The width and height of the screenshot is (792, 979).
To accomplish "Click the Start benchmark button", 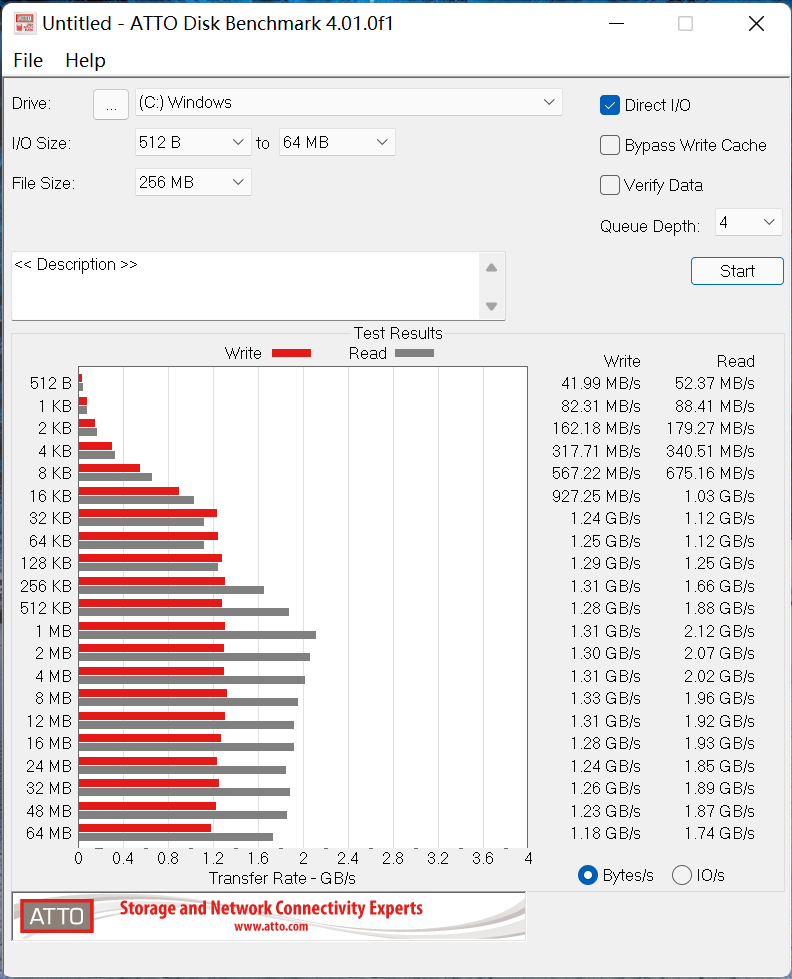I will [737, 271].
